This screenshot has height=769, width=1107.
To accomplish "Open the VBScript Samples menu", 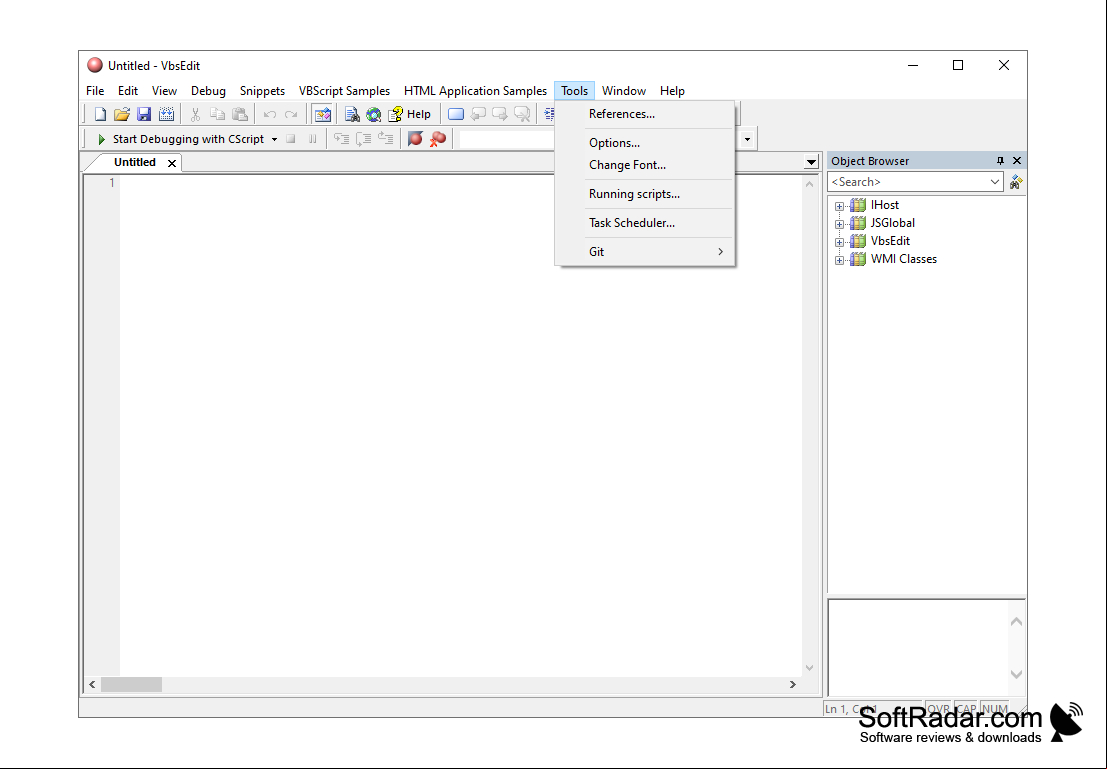I will click(344, 91).
